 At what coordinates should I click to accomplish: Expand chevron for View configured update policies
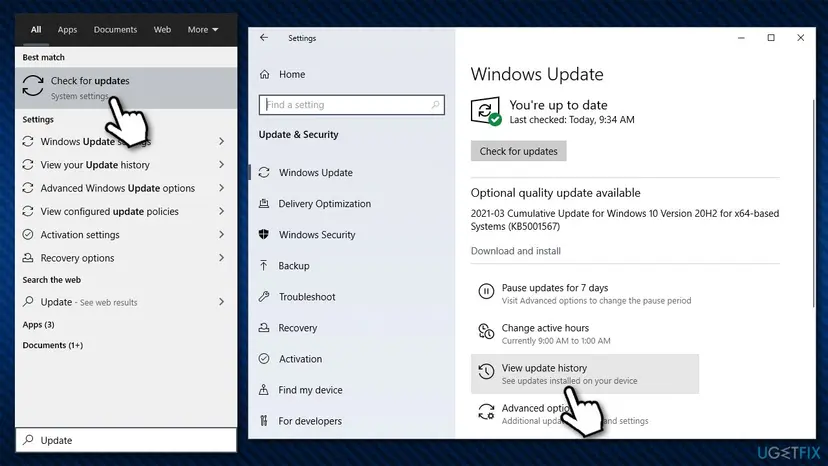pyautogui.click(x=222, y=211)
